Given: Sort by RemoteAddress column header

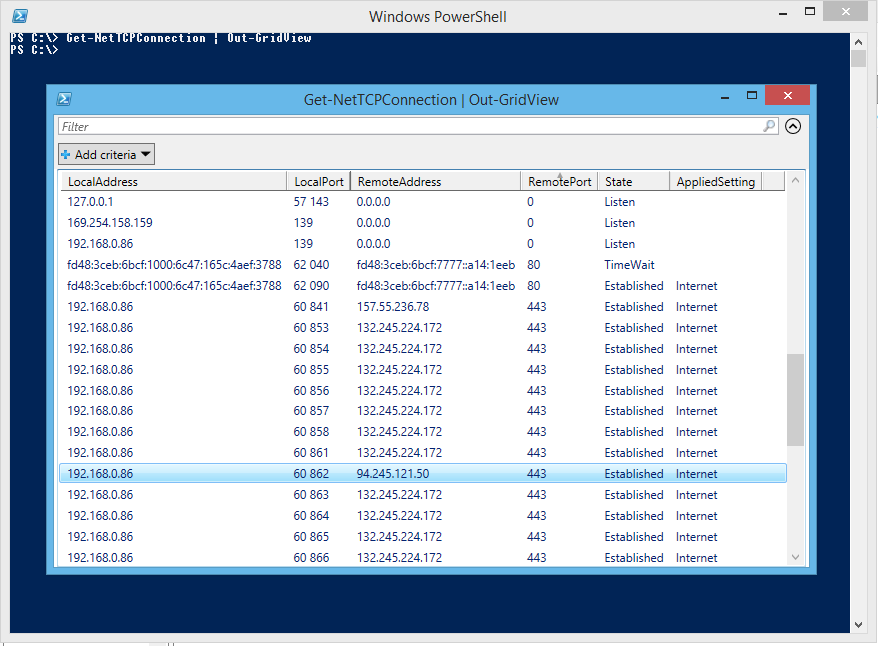Looking at the screenshot, I should click(434, 182).
